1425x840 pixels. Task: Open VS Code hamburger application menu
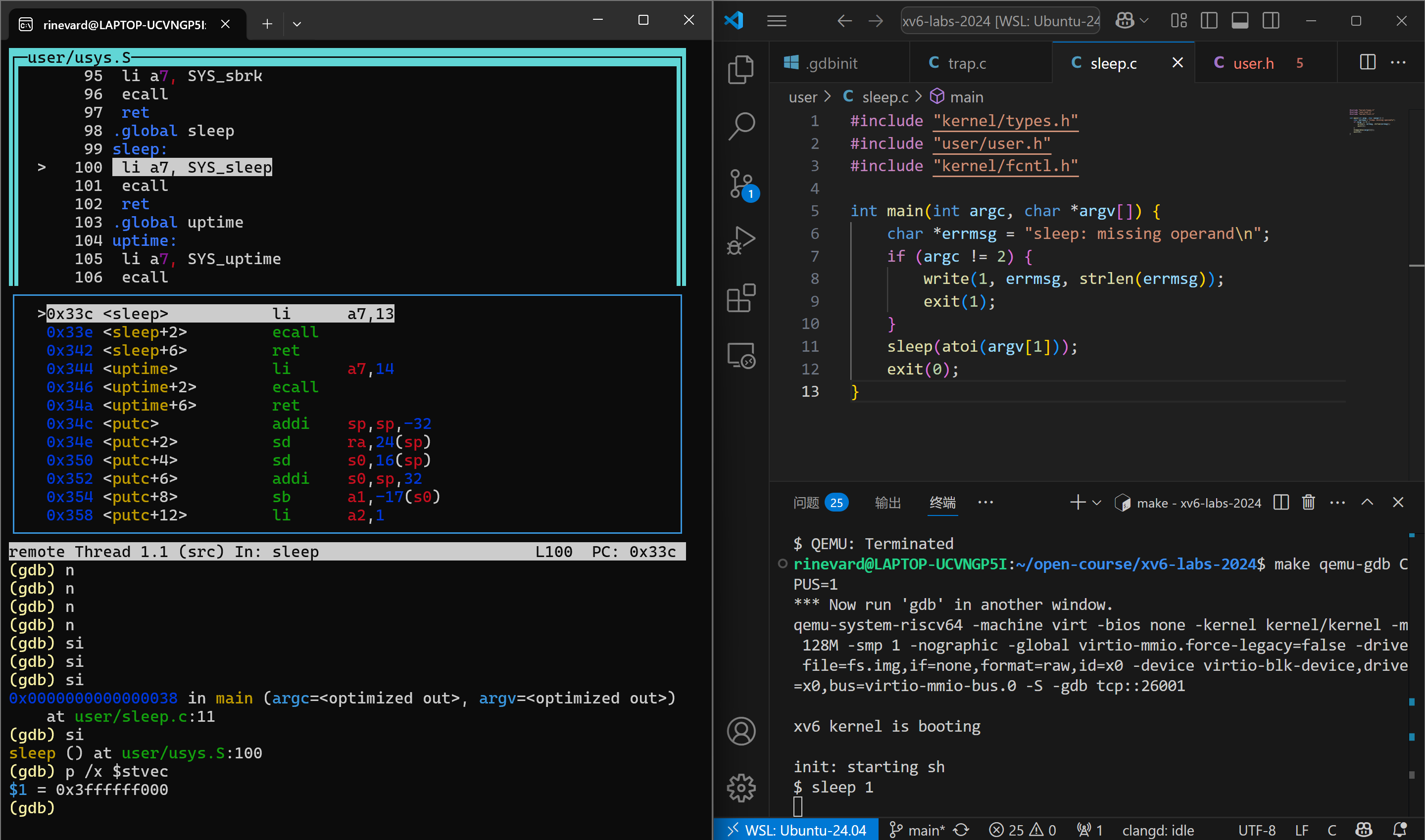(x=776, y=21)
